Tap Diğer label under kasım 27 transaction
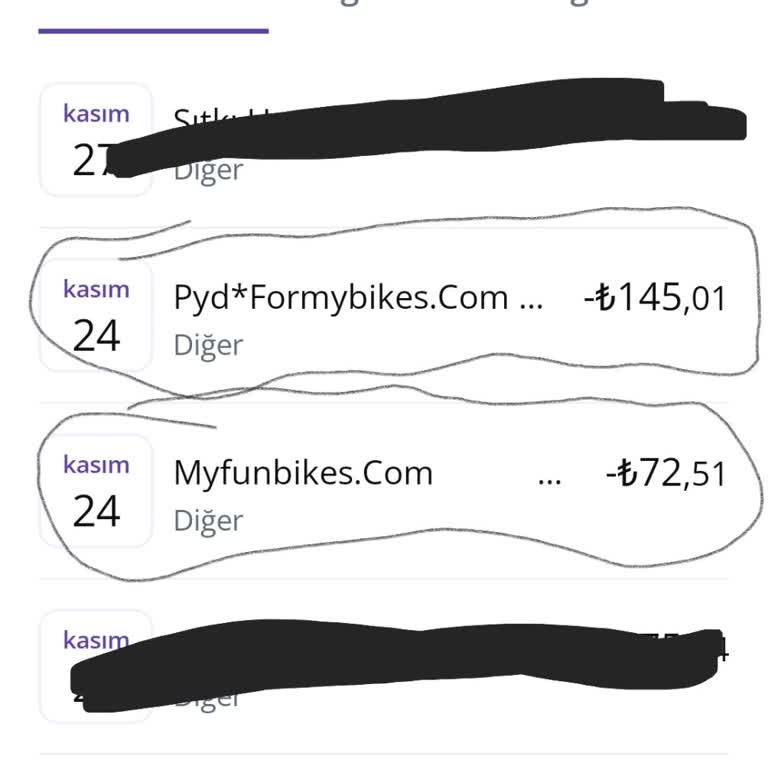Screen dimensions: 768x768 (208, 170)
